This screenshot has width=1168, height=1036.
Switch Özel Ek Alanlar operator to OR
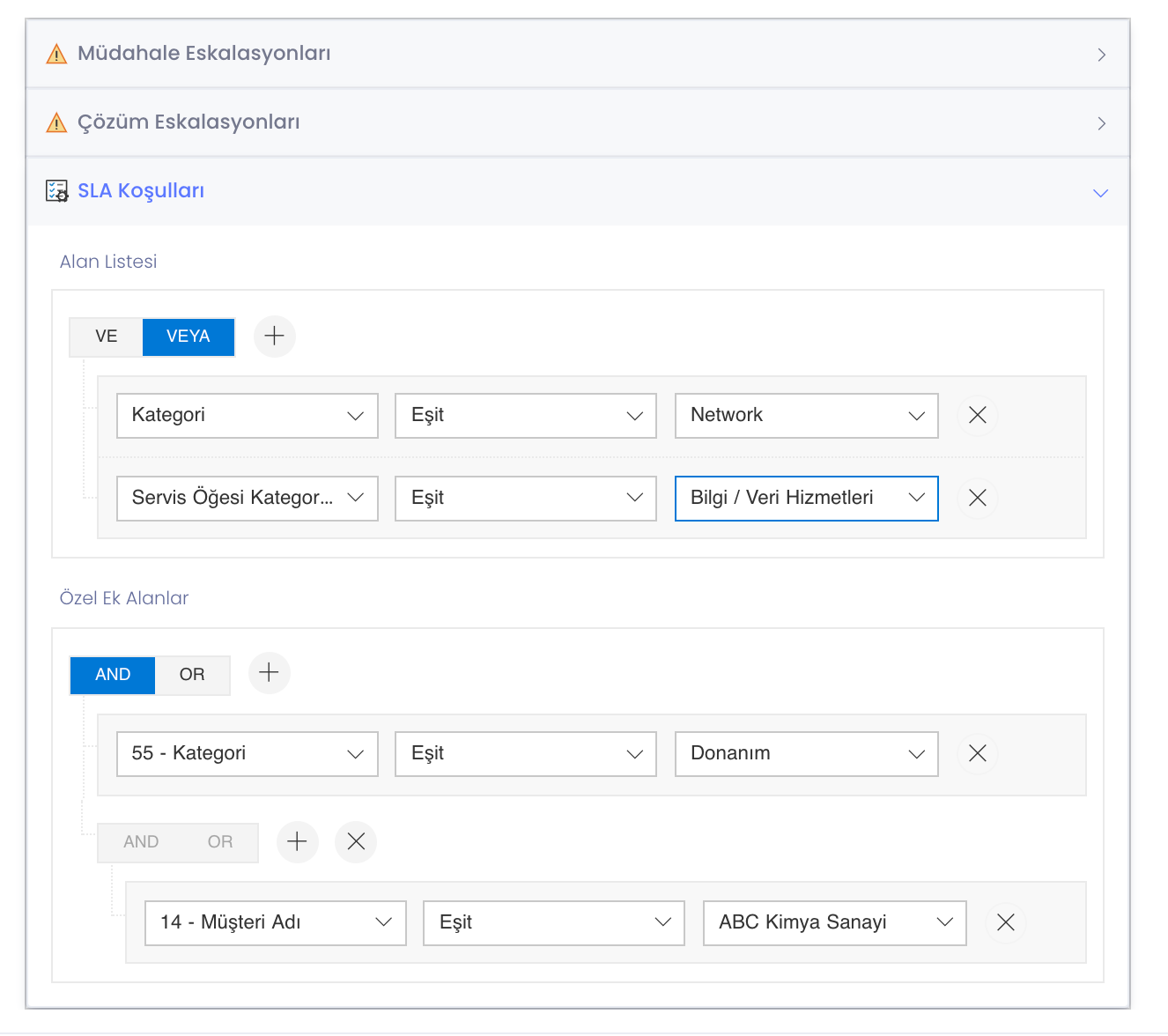point(192,675)
